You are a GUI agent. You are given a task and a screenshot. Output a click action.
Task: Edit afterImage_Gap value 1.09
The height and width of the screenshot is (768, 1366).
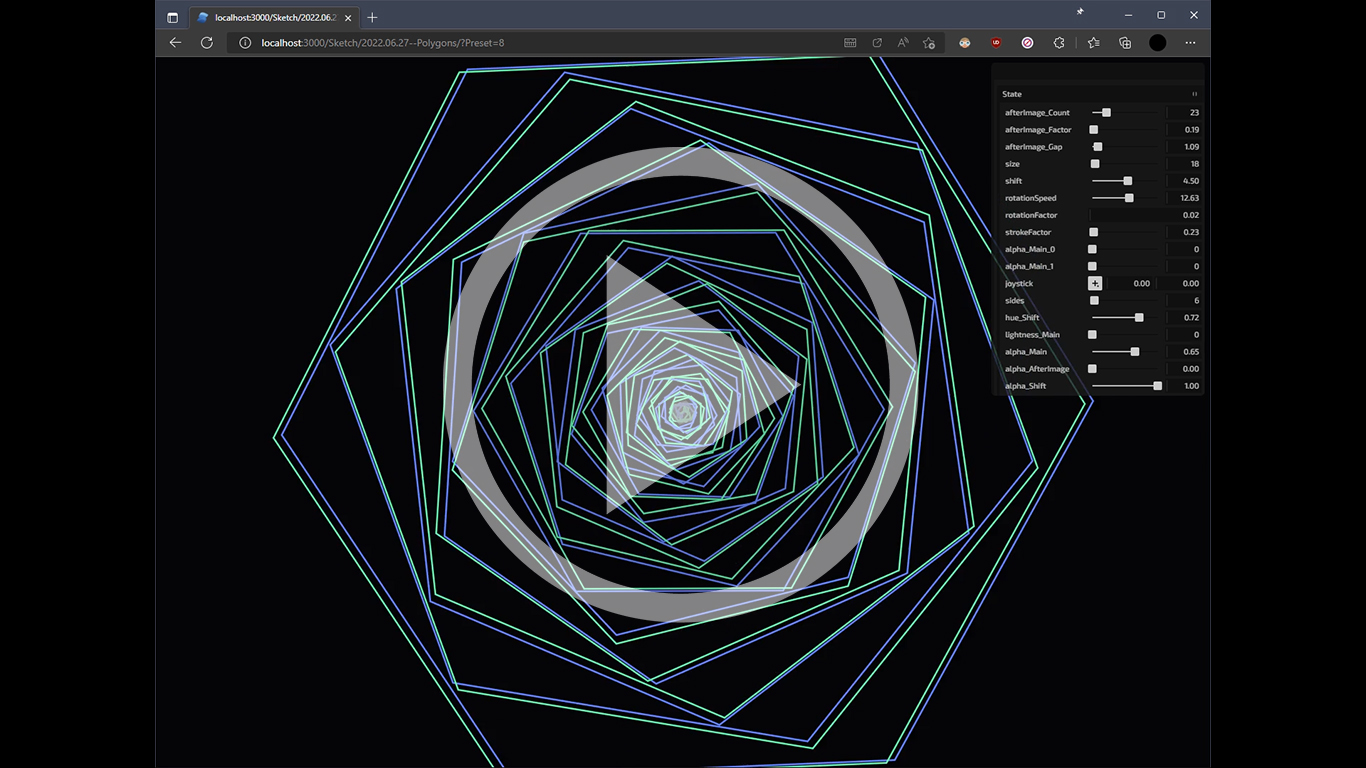[x=1185, y=147]
